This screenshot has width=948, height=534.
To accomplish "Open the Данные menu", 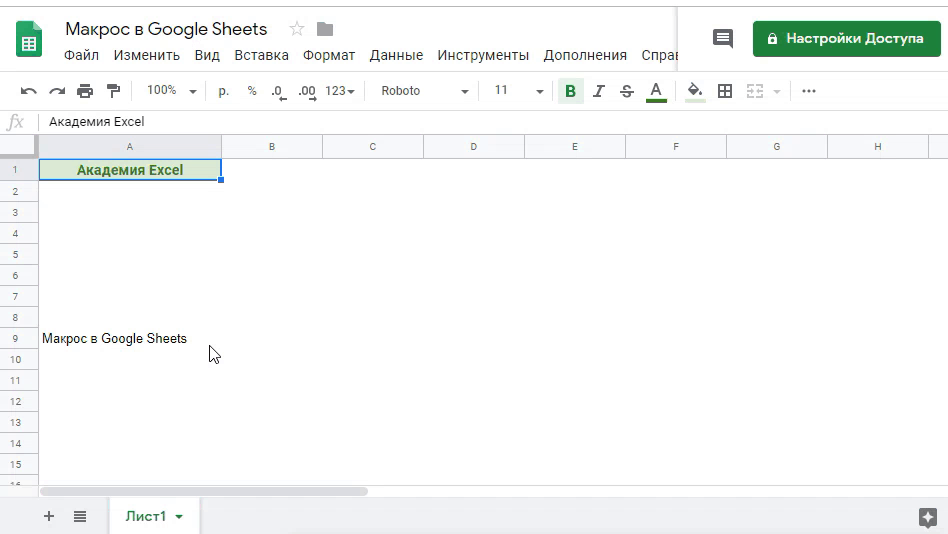I will click(x=396, y=55).
